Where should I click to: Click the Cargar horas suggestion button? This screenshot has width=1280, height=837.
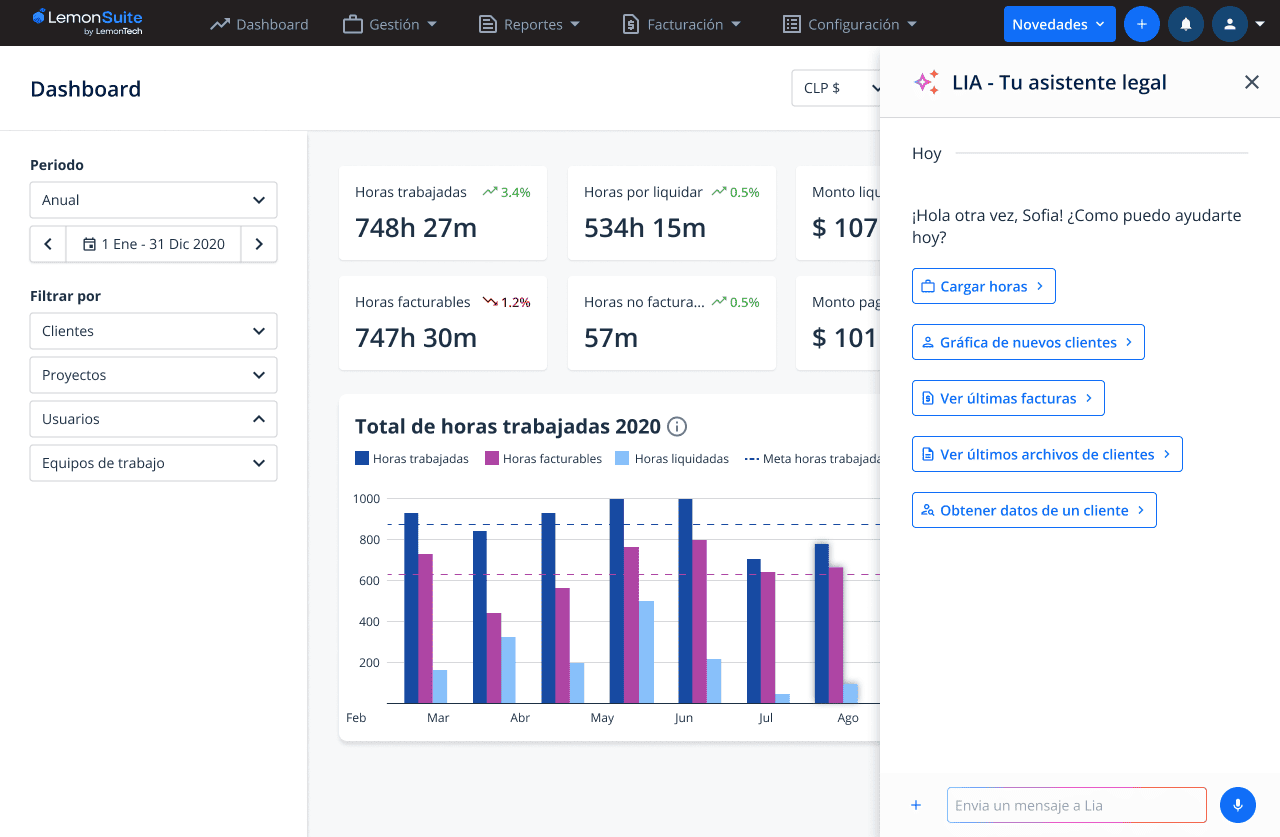point(983,286)
